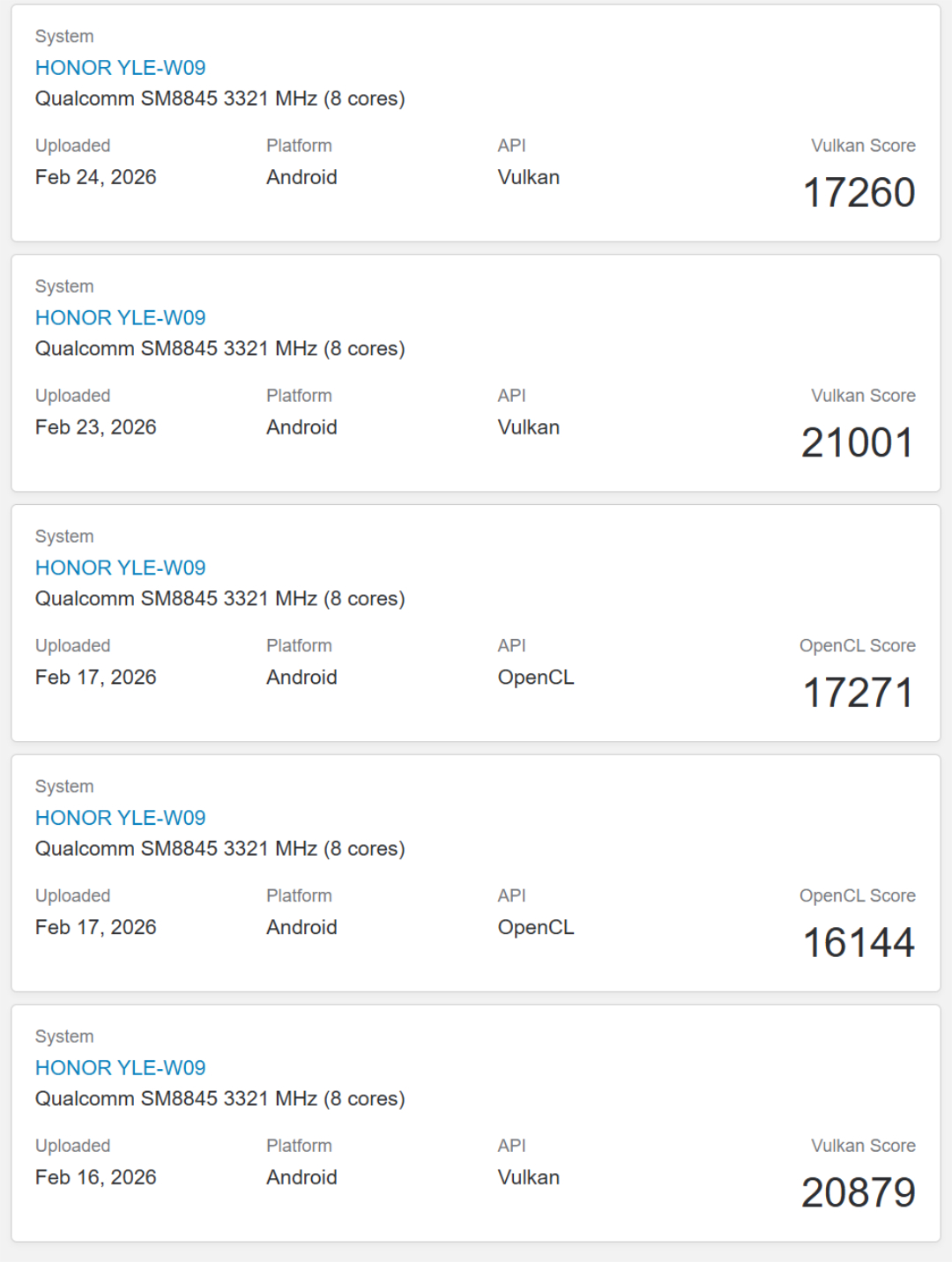The image size is (952, 1262).
Task: Click the Android platform in Feb 23 result
Action: tap(301, 427)
